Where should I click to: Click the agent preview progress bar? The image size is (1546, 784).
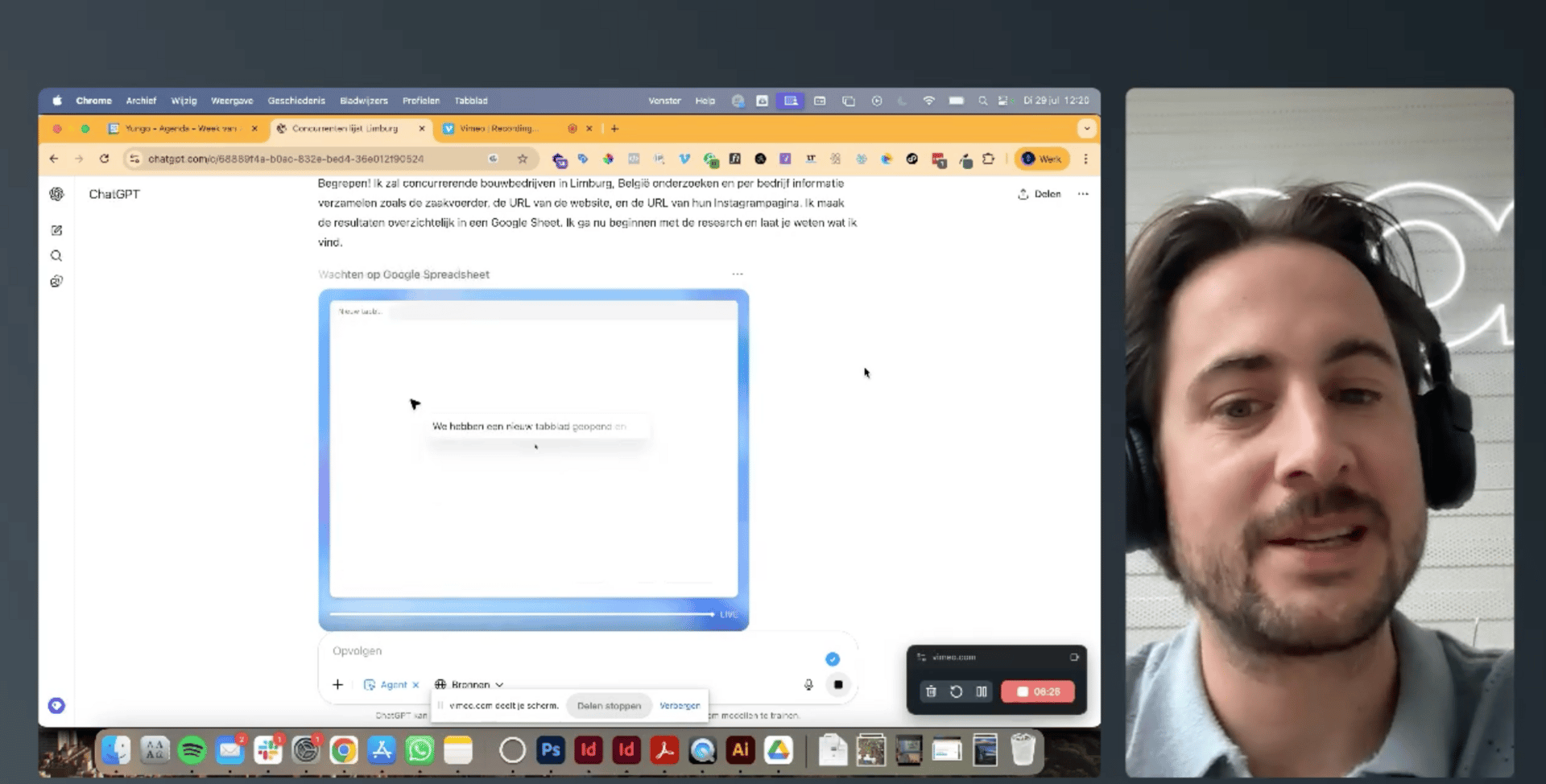coord(522,614)
